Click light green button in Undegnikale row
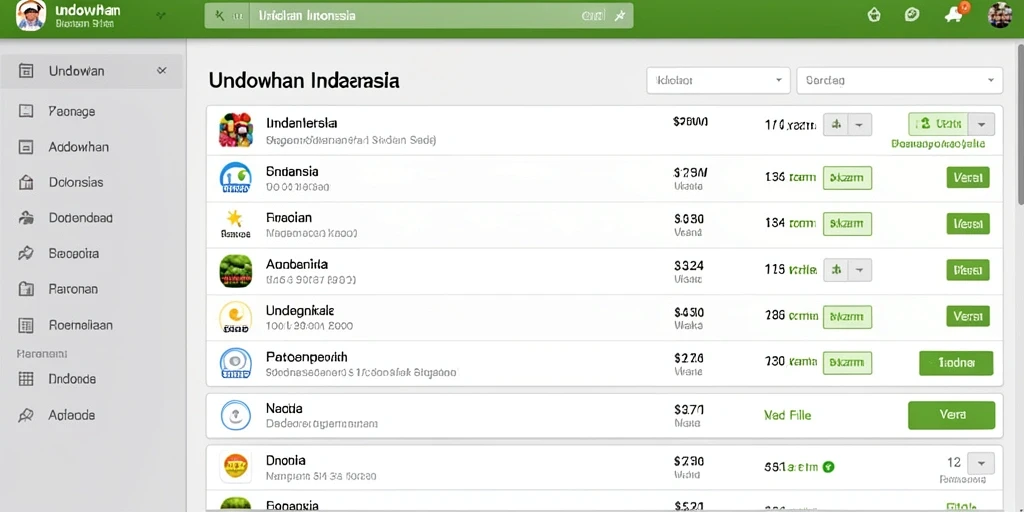Screen dimensions: 1024x512 pos(848,317)
